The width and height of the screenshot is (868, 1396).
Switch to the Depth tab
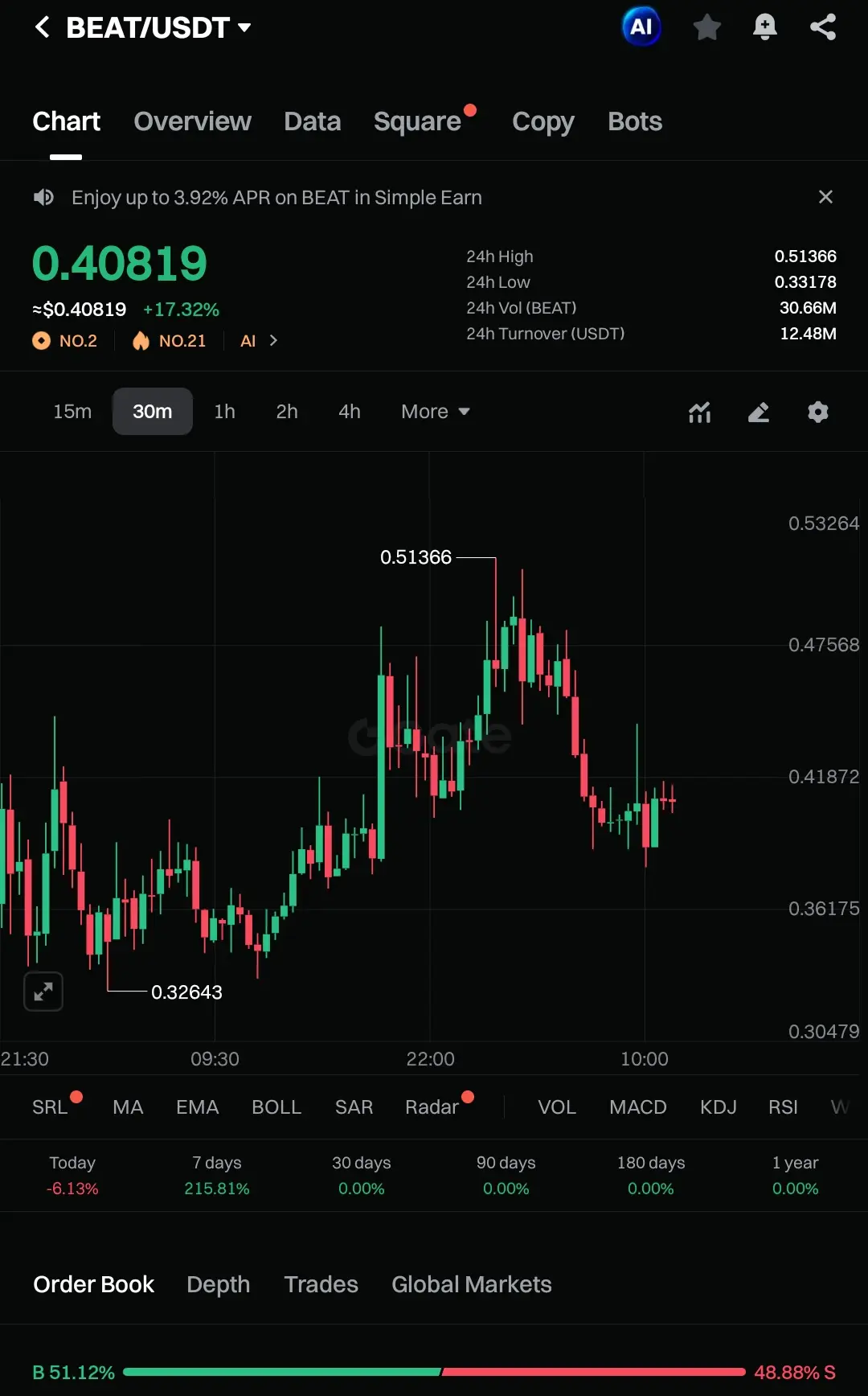tap(218, 1284)
